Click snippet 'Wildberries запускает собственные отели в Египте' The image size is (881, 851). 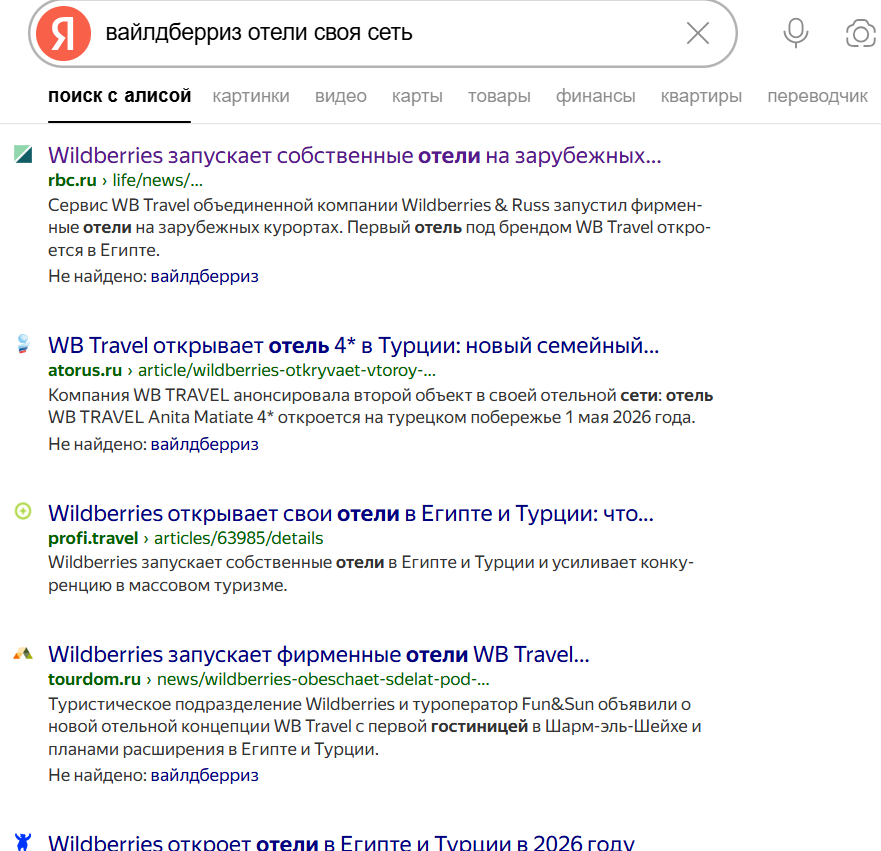point(258,563)
